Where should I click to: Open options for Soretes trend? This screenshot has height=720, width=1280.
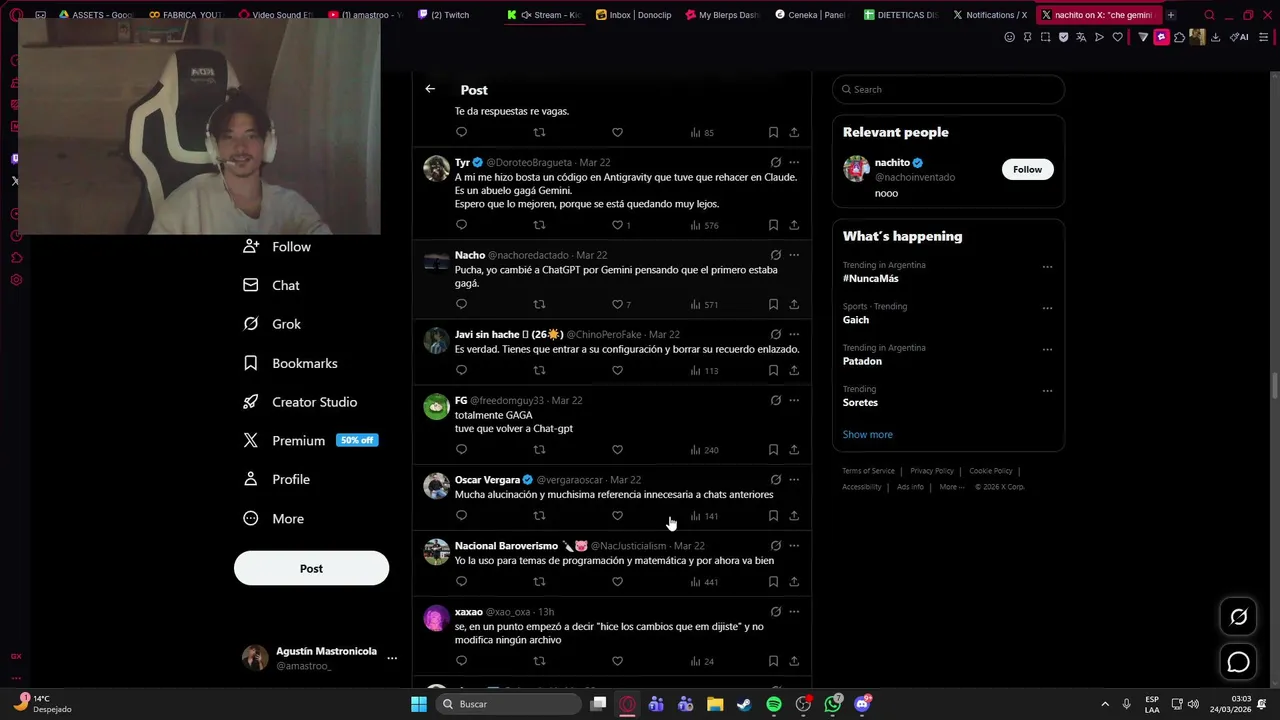click(1047, 391)
